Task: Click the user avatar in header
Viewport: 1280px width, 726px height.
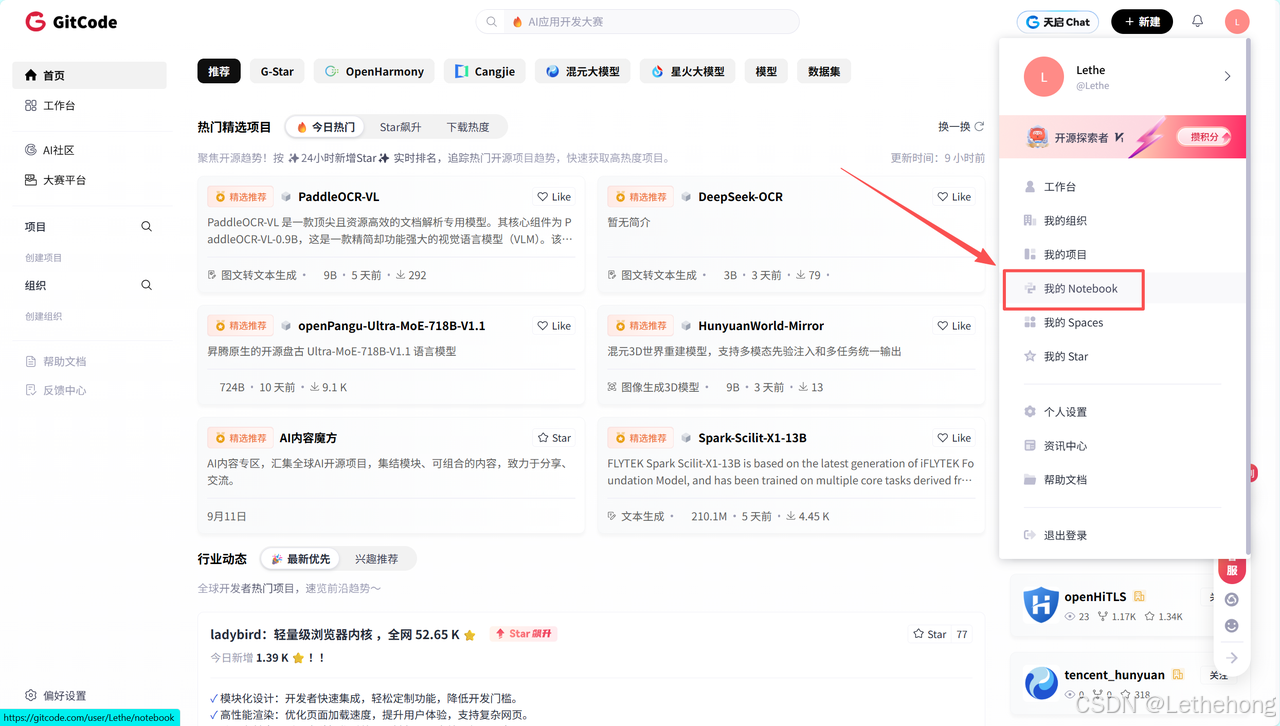Action: click(1237, 21)
